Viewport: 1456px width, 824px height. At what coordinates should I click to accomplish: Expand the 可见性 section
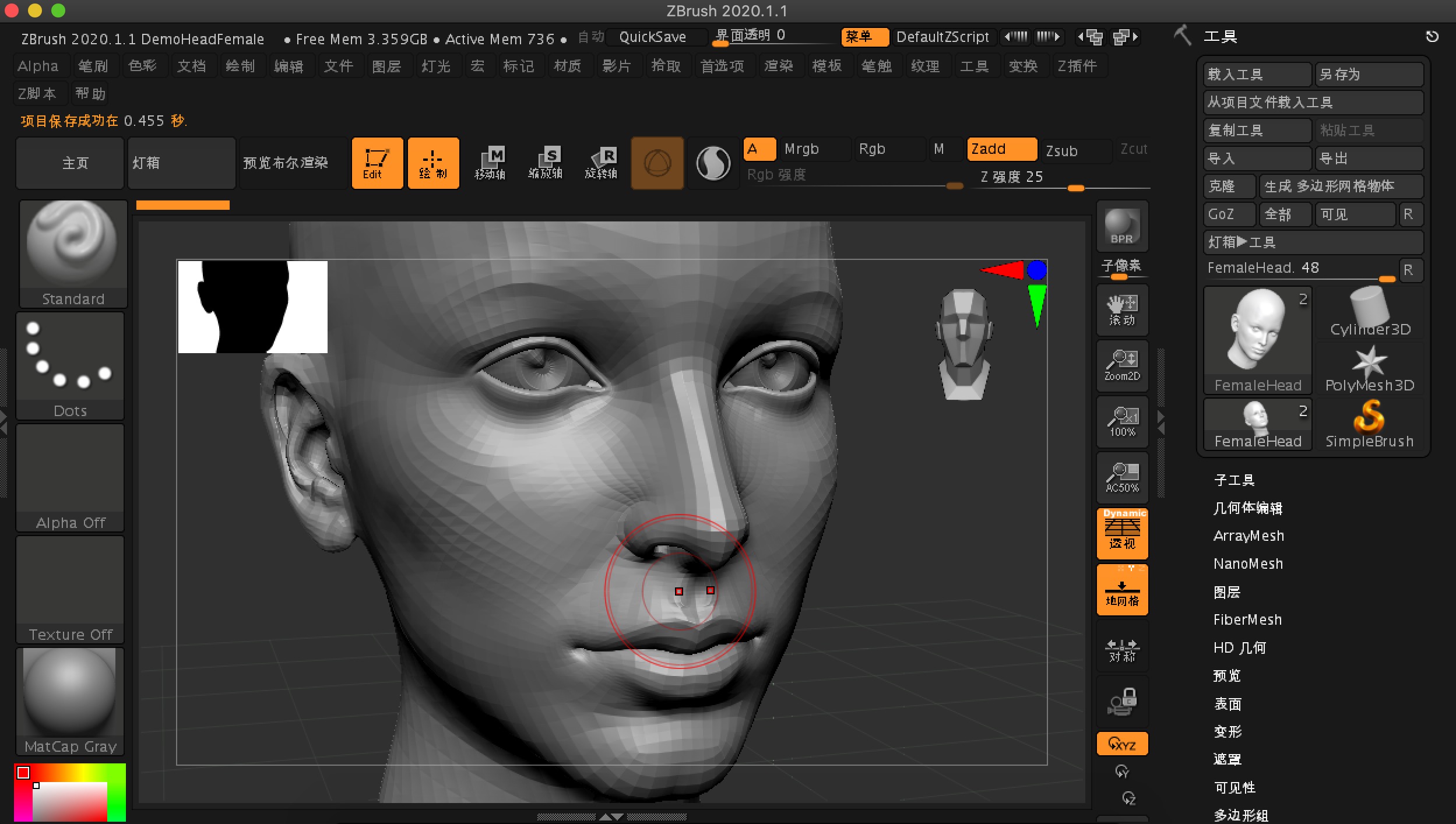[1235, 787]
